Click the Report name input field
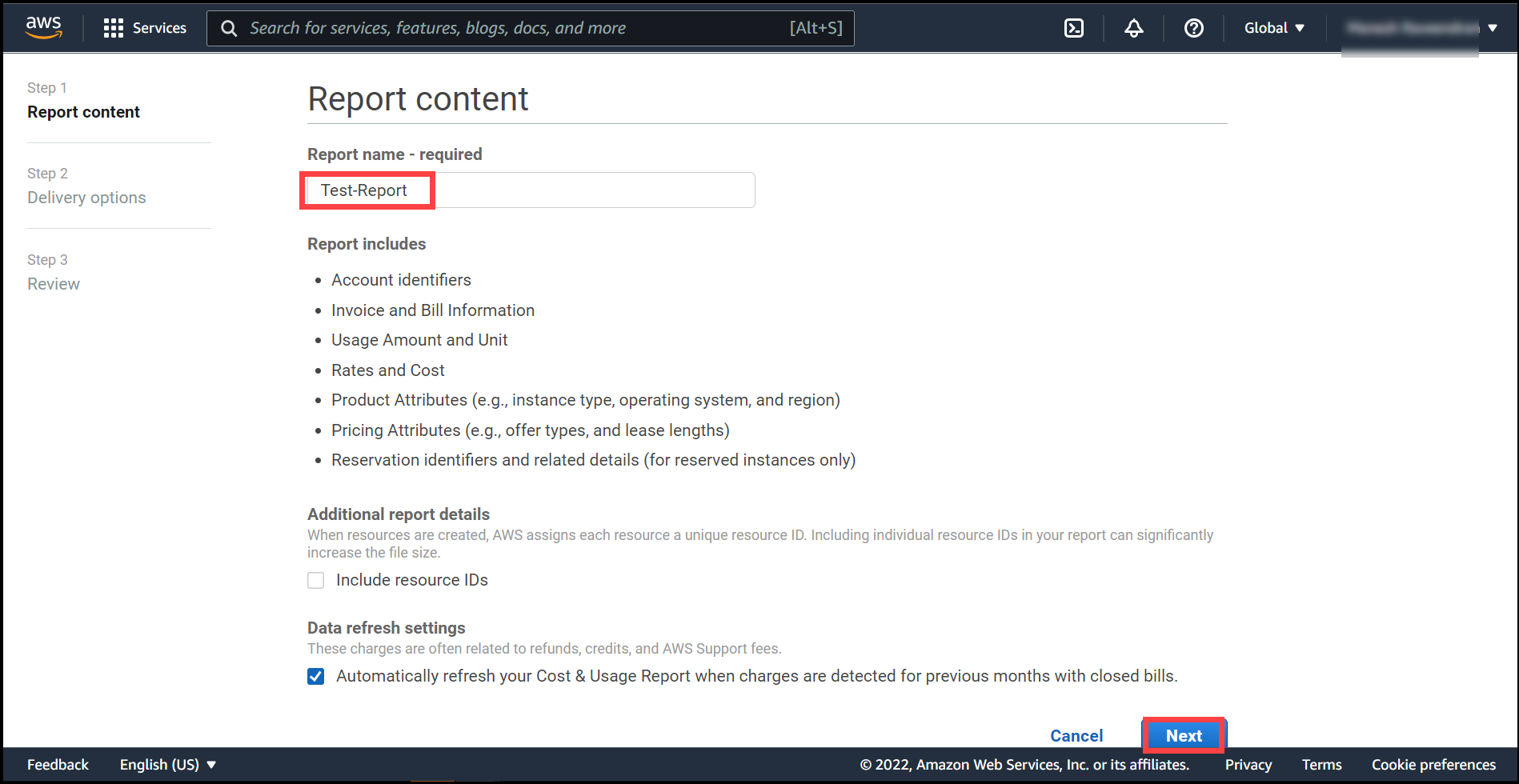 [531, 190]
